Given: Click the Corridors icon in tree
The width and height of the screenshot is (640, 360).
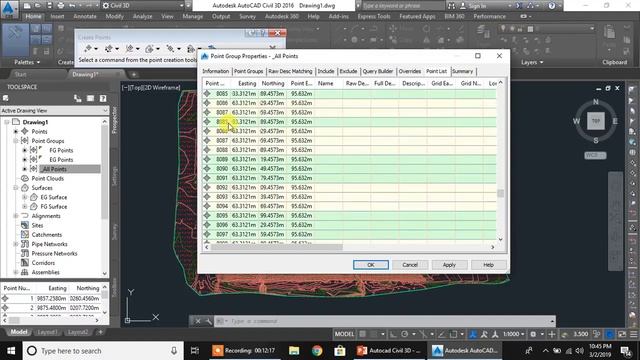Looking at the screenshot, I should pos(25,263).
